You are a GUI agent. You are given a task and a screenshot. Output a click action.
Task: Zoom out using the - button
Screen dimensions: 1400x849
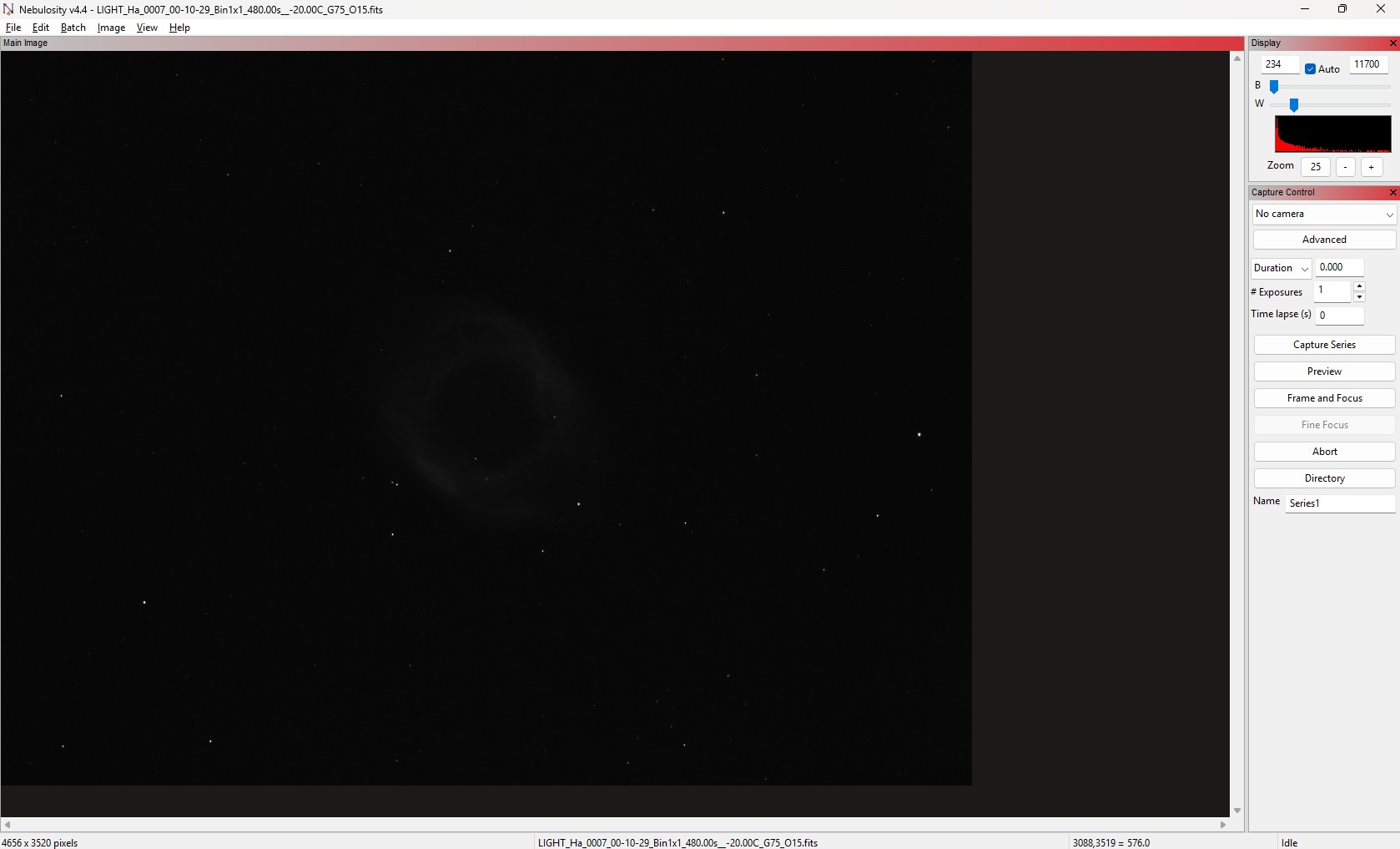[1346, 167]
